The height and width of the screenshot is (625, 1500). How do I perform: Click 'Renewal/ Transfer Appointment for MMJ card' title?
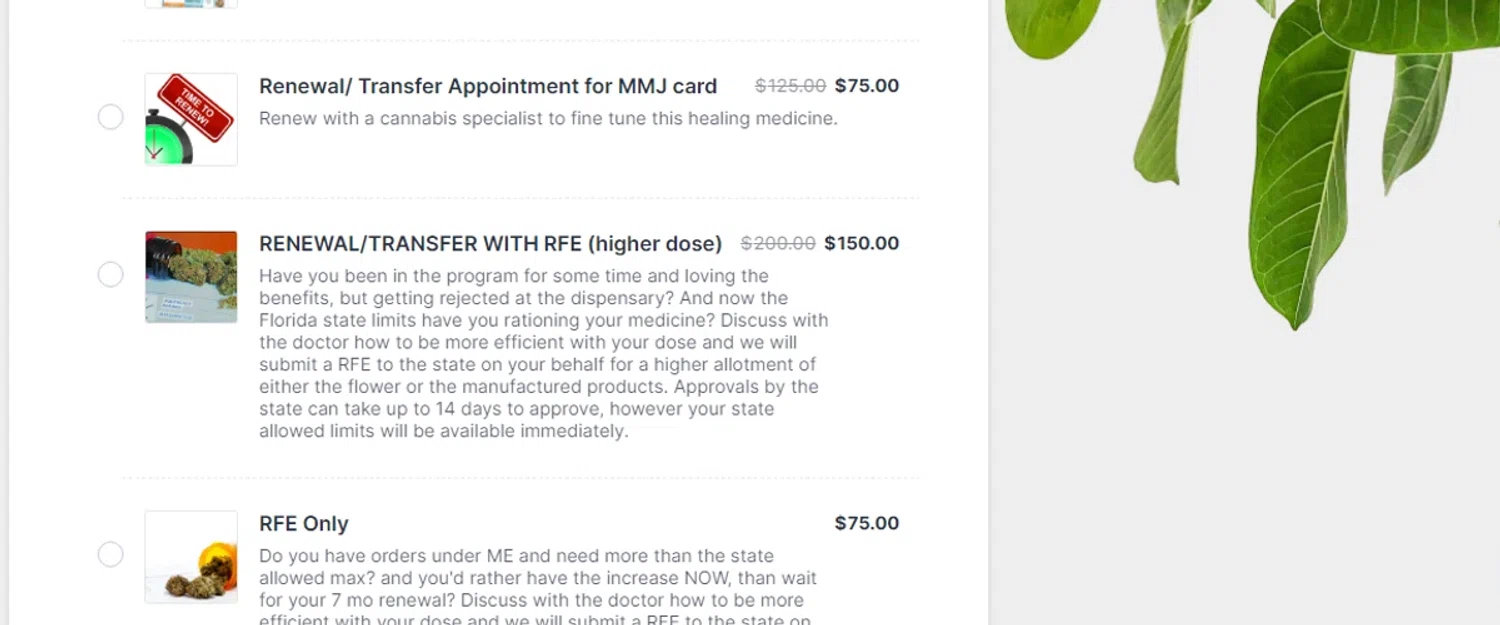488,86
